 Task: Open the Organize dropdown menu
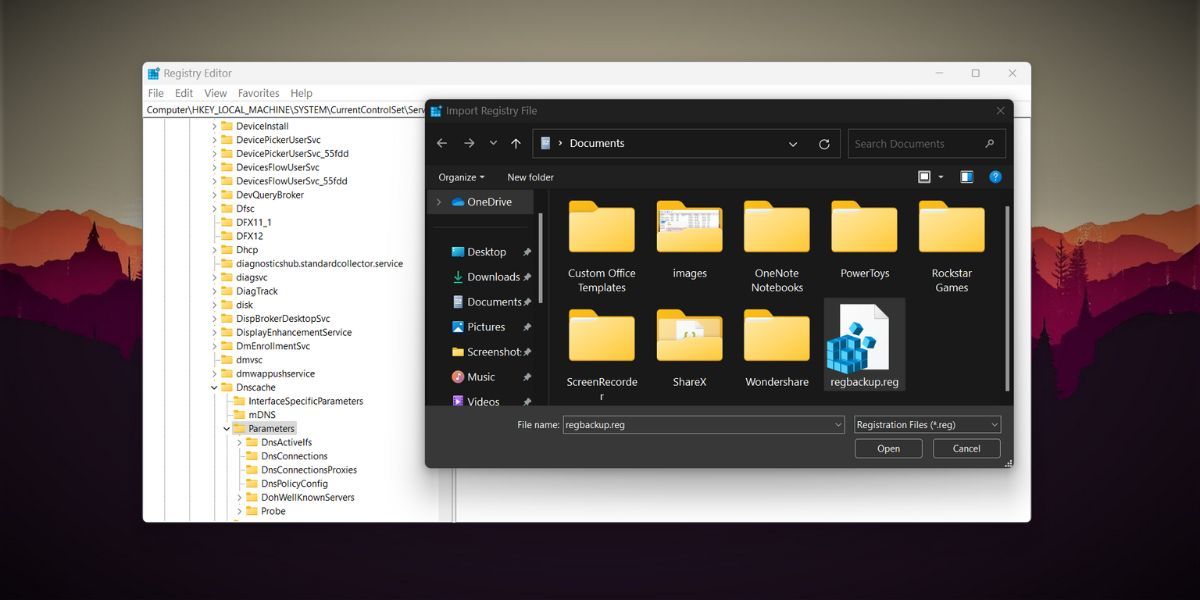[x=460, y=177]
